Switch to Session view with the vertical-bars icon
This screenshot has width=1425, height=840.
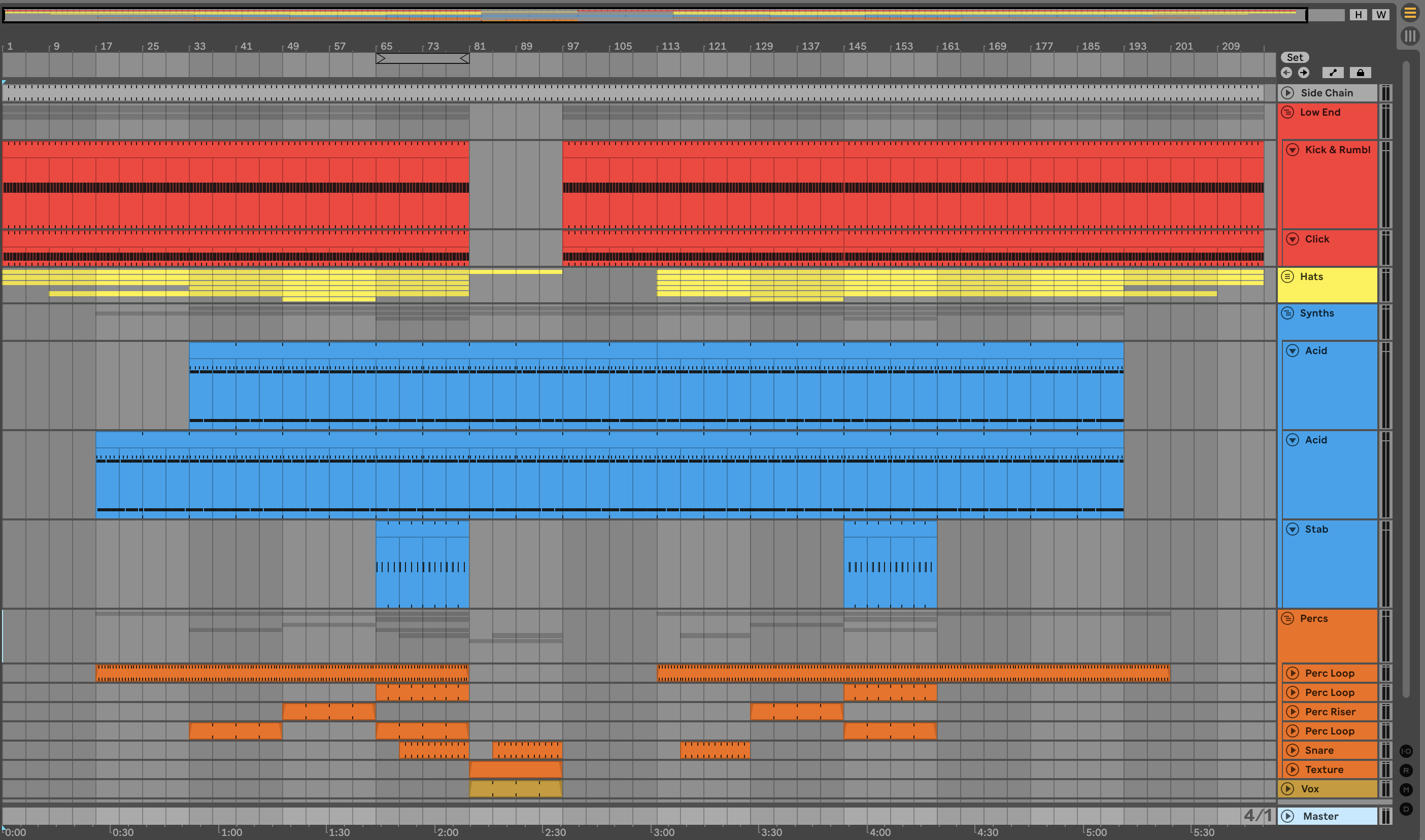coord(1410,36)
